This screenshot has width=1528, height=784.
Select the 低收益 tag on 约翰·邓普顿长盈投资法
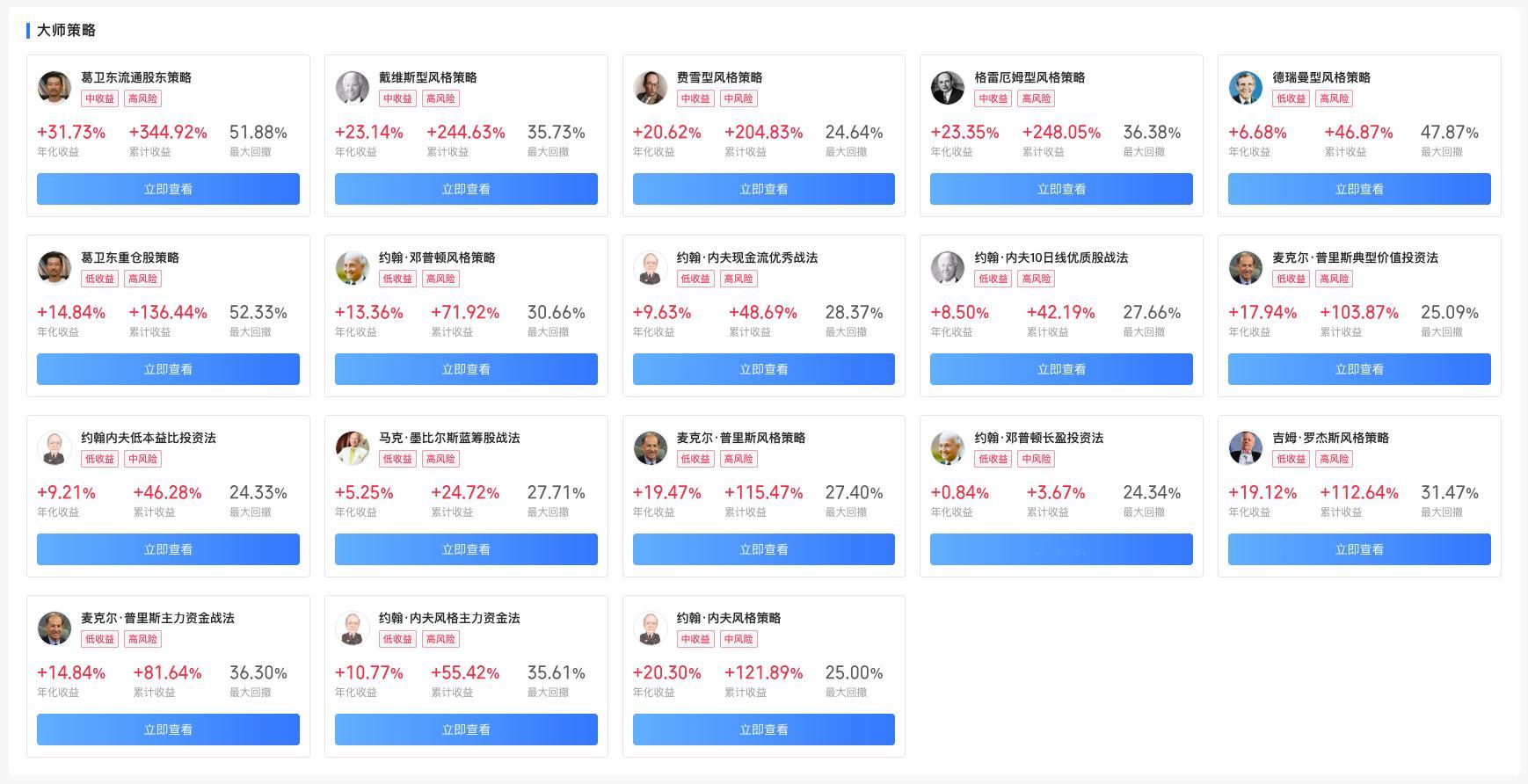993,459
